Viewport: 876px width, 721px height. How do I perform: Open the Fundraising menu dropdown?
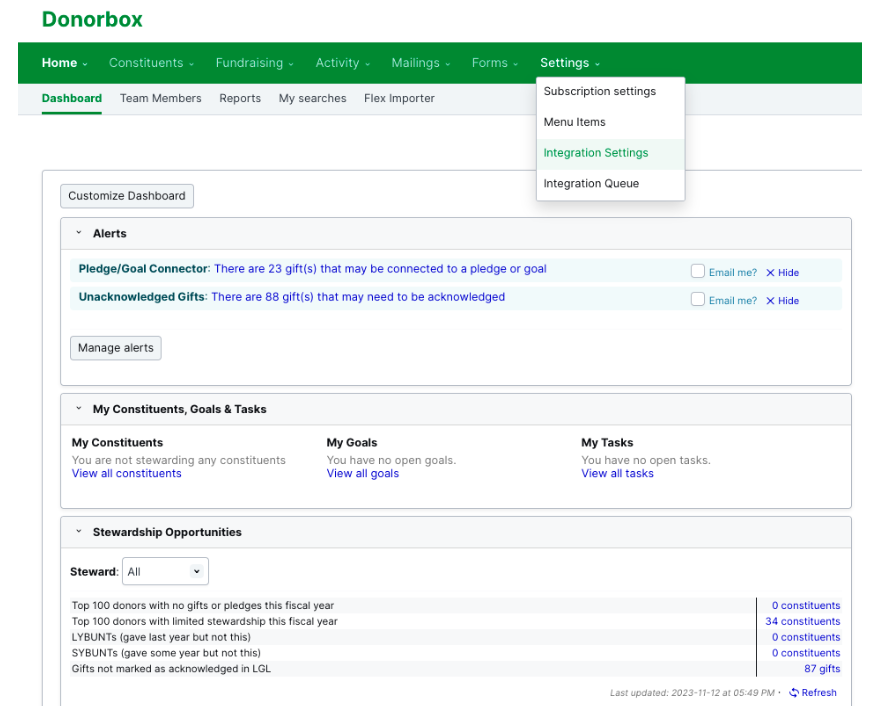(254, 63)
